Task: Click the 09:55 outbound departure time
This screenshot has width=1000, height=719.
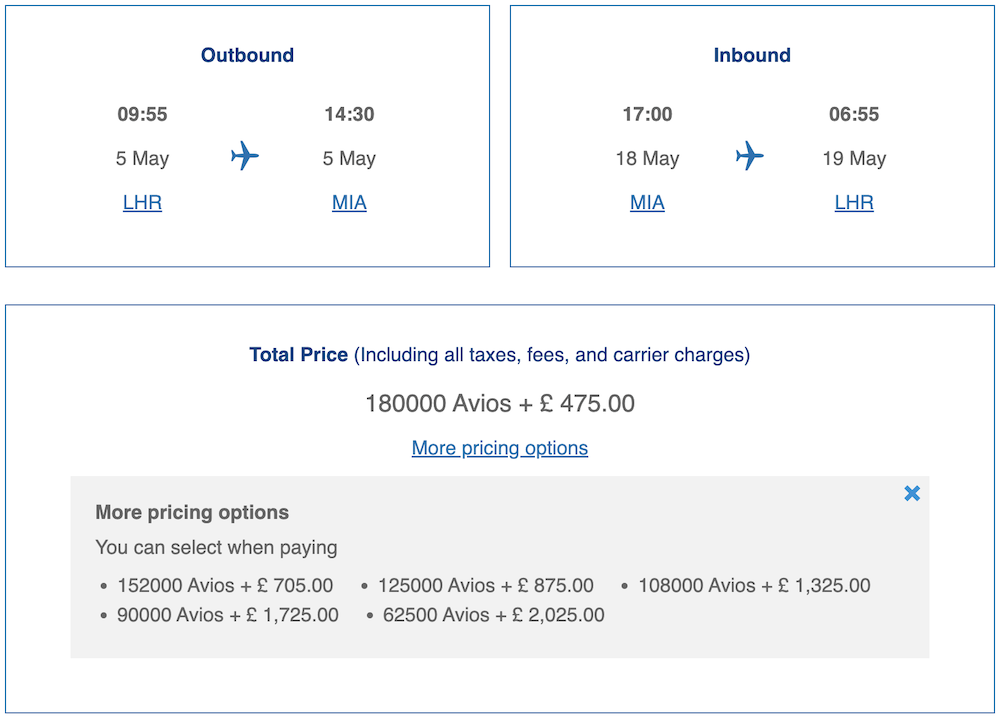Action: coord(142,114)
